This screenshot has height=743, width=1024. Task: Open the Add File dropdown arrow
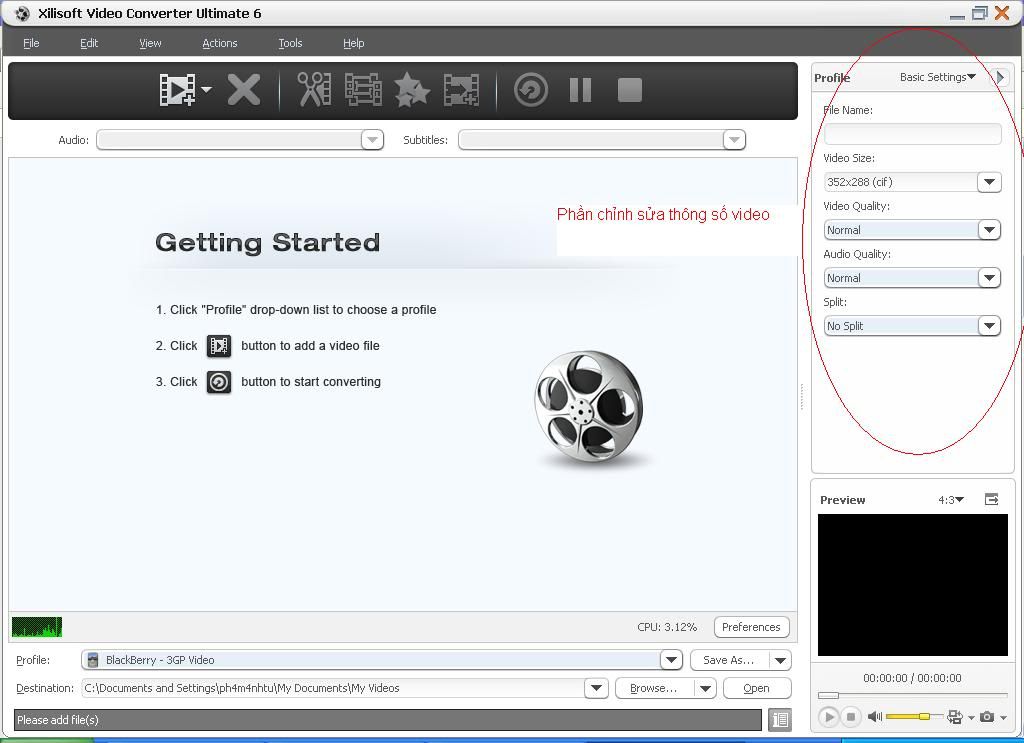206,89
